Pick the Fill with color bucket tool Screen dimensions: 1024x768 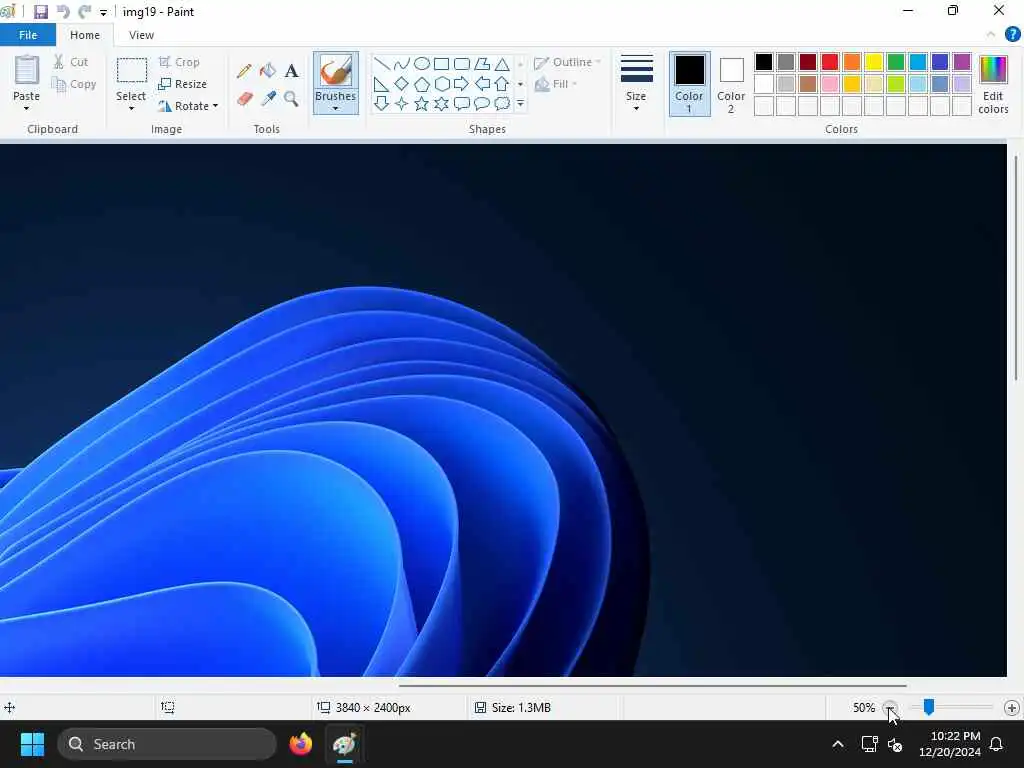(x=268, y=71)
